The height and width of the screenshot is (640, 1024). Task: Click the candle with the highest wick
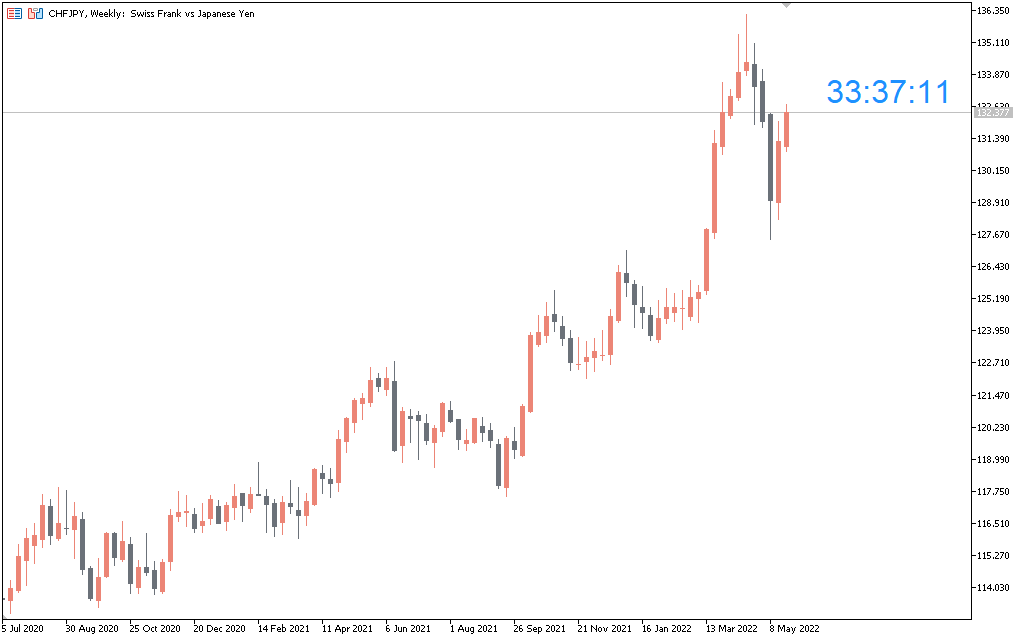point(746,66)
